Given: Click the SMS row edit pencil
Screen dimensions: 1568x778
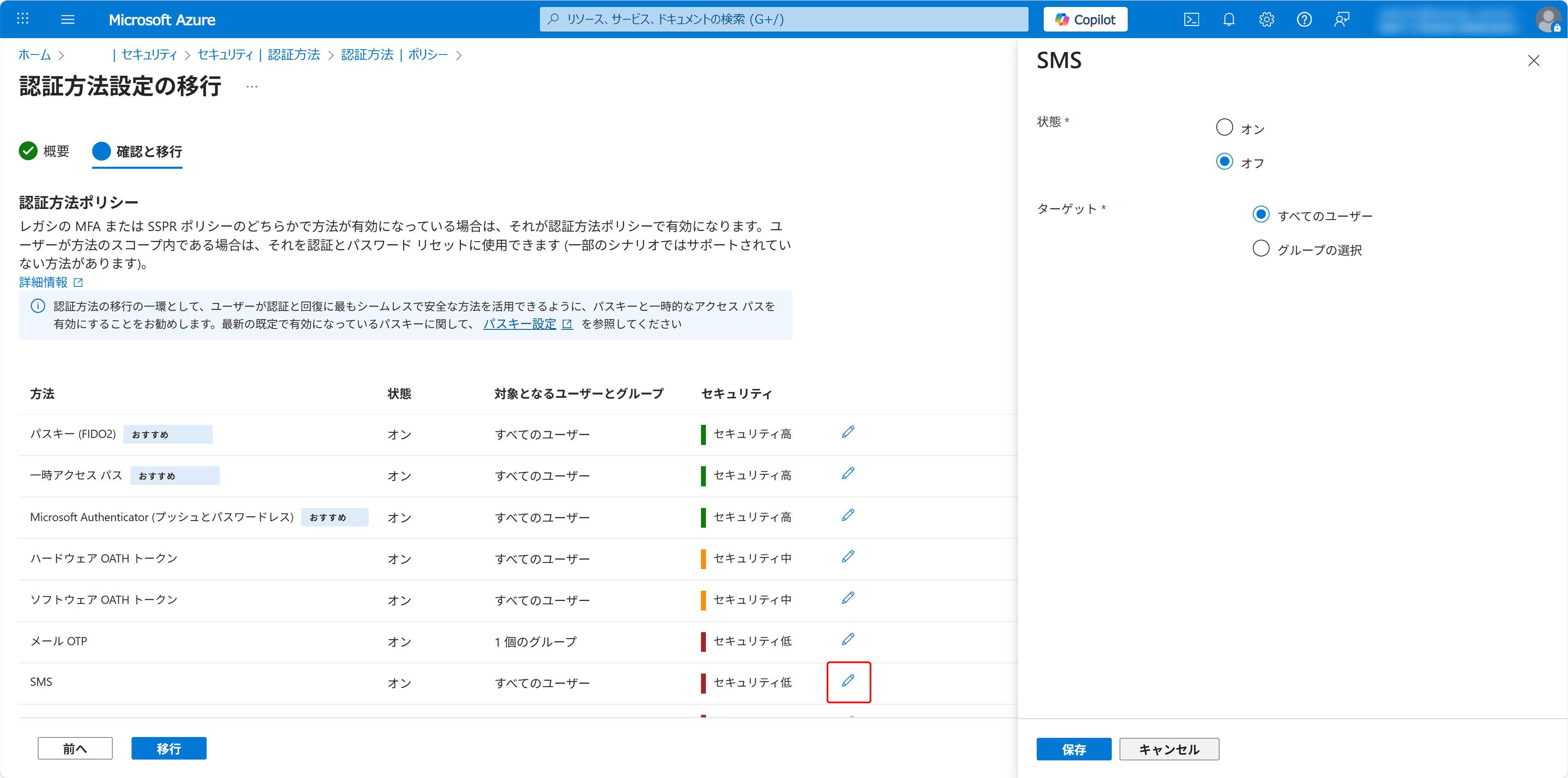Looking at the screenshot, I should click(x=848, y=680).
